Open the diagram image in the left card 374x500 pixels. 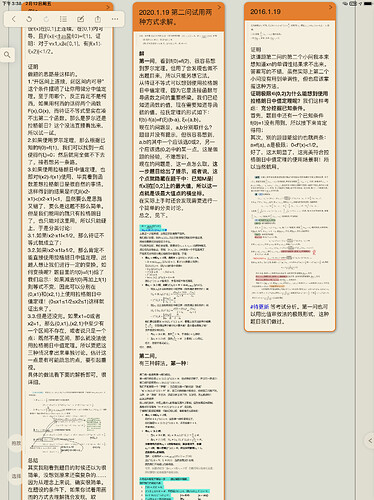pyautogui.click(x=67, y=423)
